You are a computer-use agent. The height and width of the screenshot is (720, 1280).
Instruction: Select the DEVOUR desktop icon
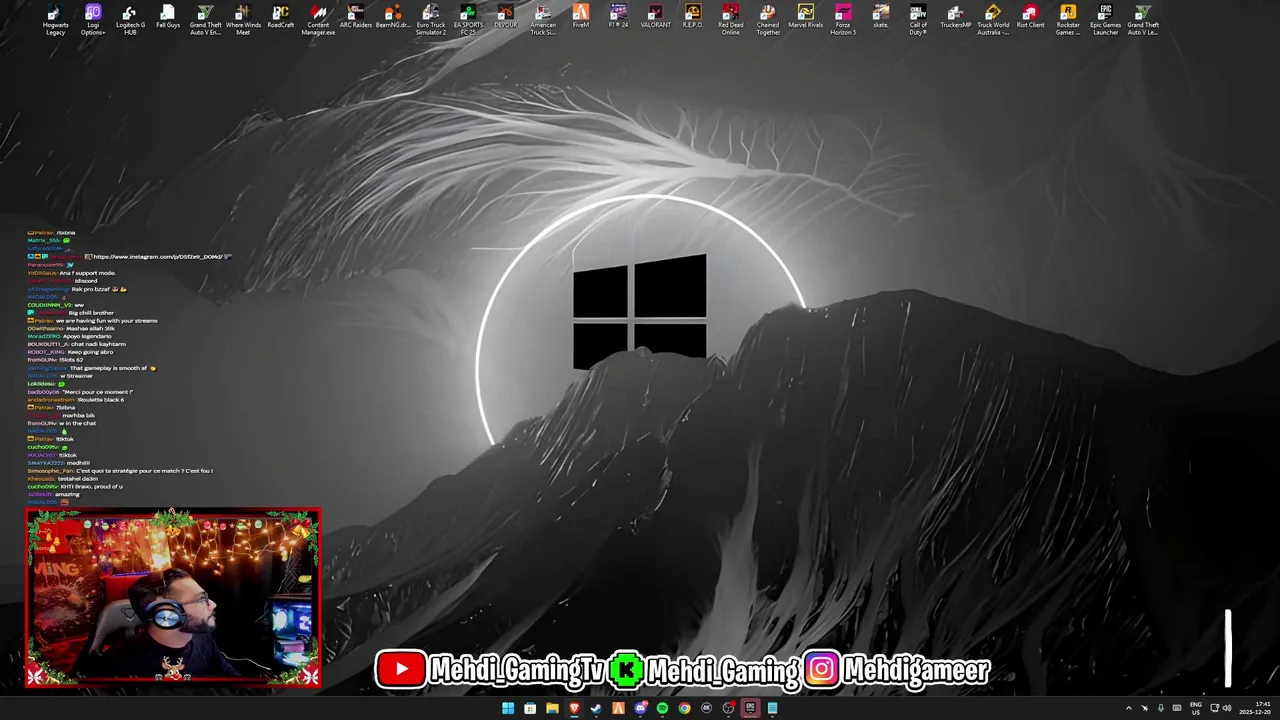click(506, 17)
